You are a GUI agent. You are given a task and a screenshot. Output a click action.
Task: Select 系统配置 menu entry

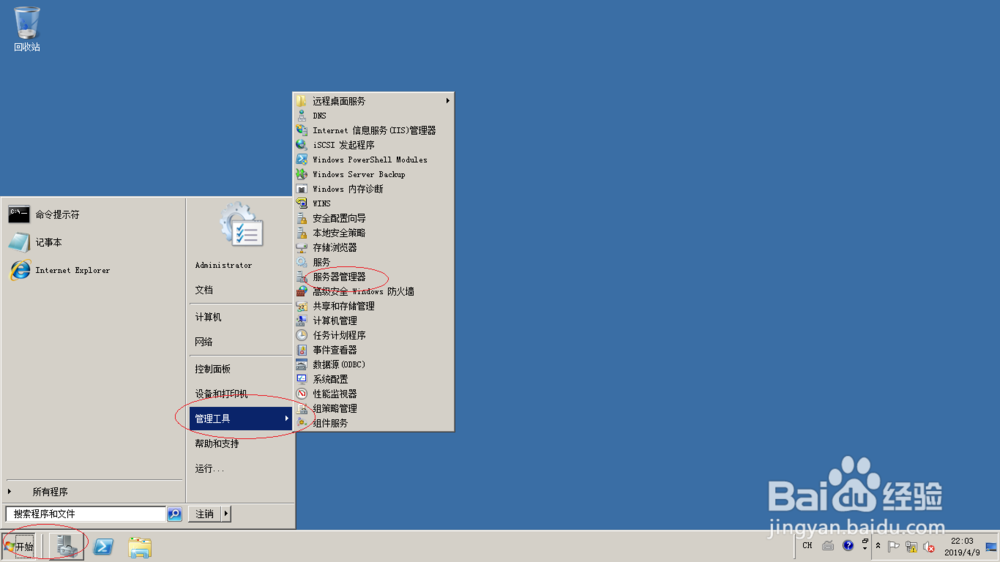[x=373, y=380]
